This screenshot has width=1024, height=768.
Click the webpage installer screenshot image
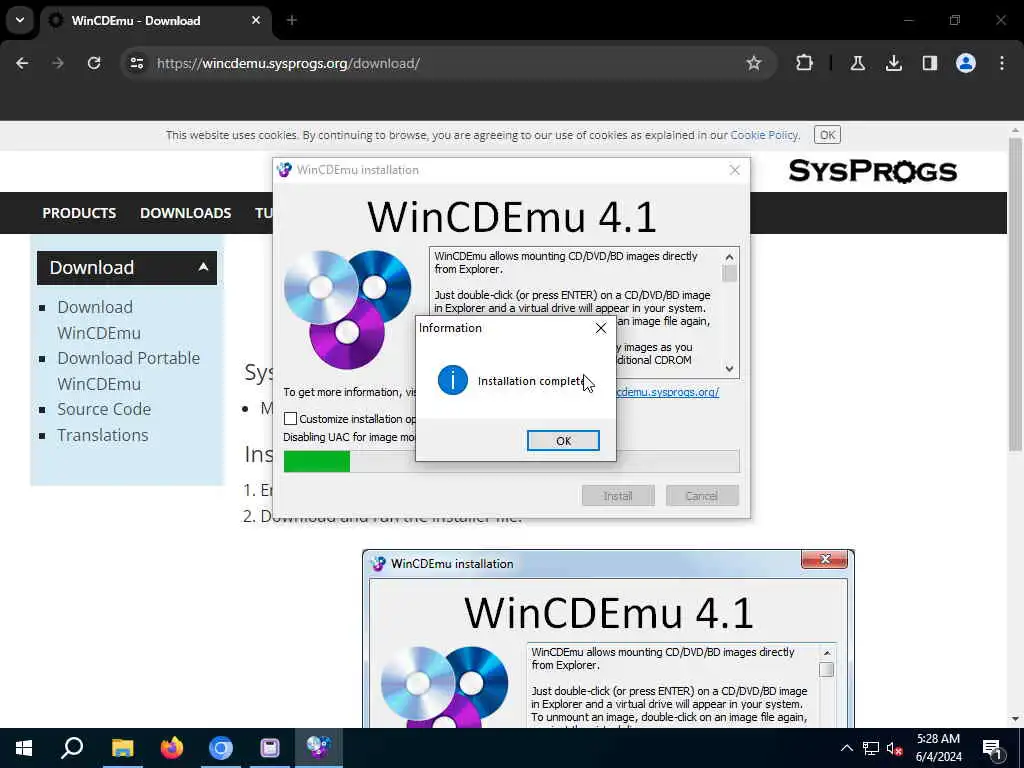click(x=608, y=639)
